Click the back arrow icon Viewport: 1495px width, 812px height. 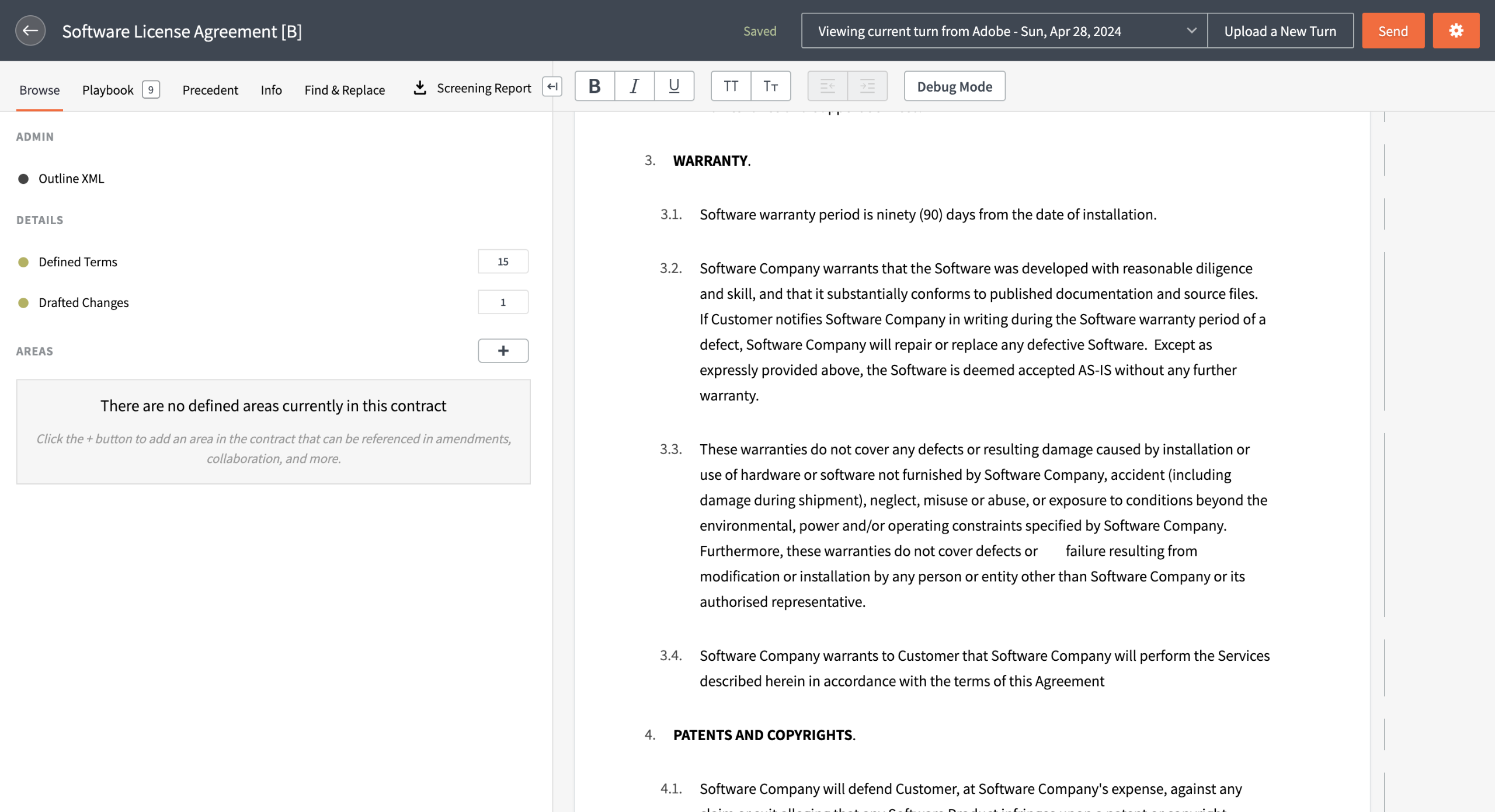[30, 30]
